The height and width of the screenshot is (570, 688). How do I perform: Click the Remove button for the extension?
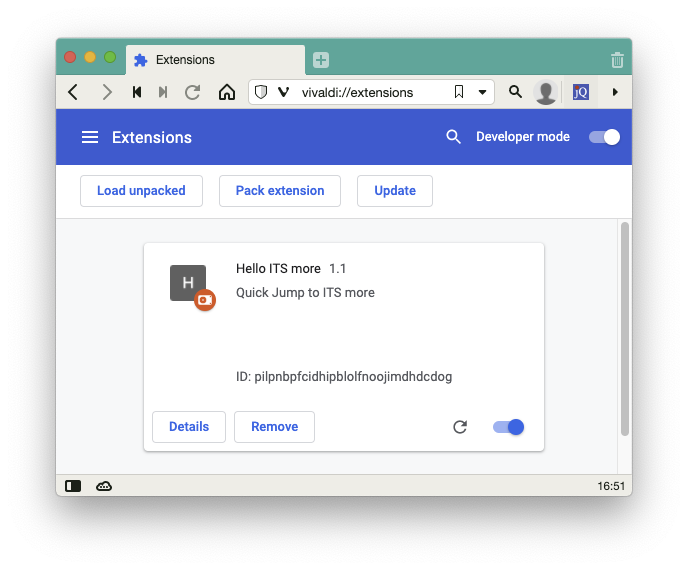pyautogui.click(x=274, y=427)
